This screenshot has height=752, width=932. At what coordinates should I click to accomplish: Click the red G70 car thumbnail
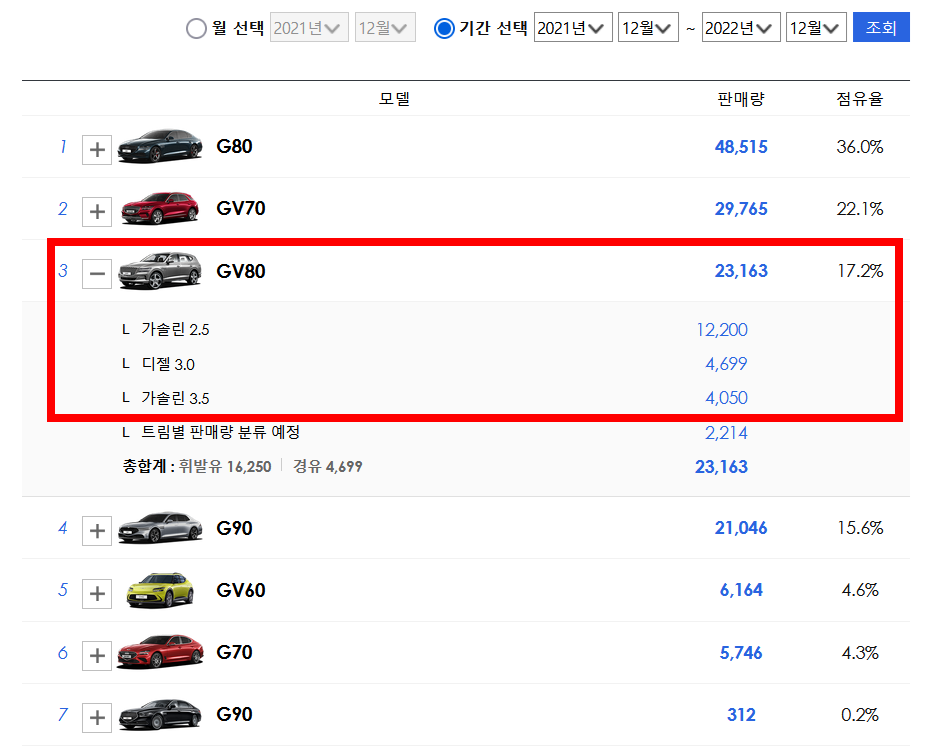[160, 652]
